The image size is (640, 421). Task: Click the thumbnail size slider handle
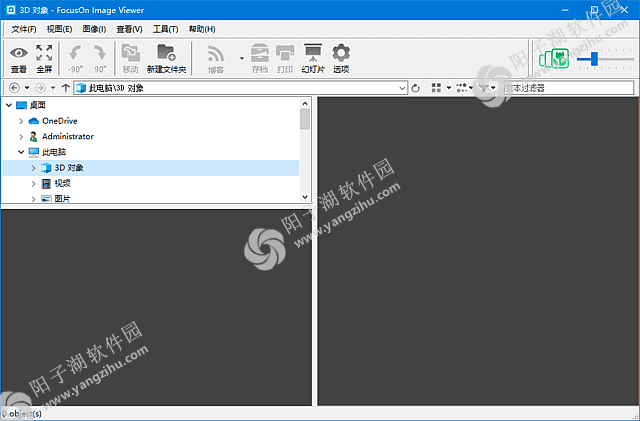[594, 59]
